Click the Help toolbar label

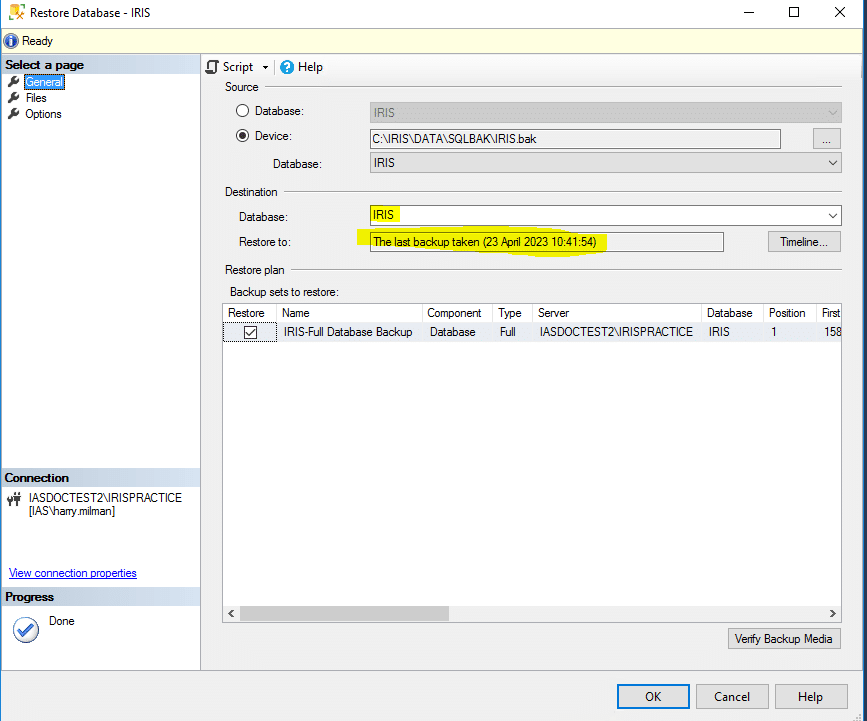click(310, 67)
